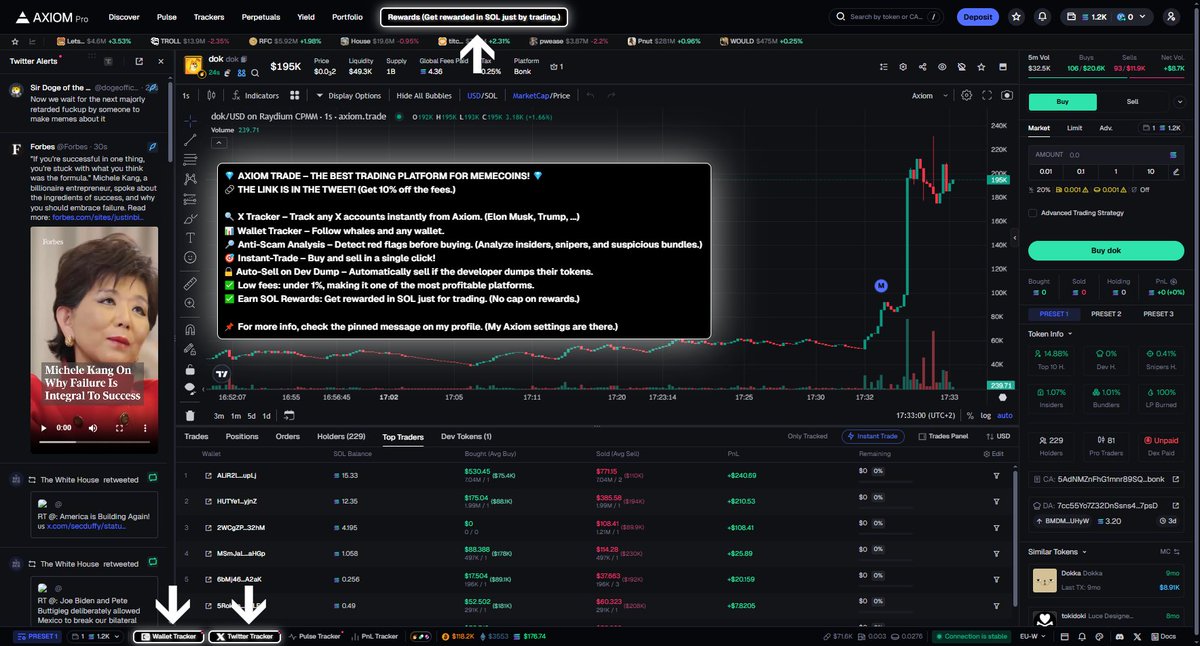Pop out Twitter Alerts panel
The image size is (1200, 646).
pos(139,61)
